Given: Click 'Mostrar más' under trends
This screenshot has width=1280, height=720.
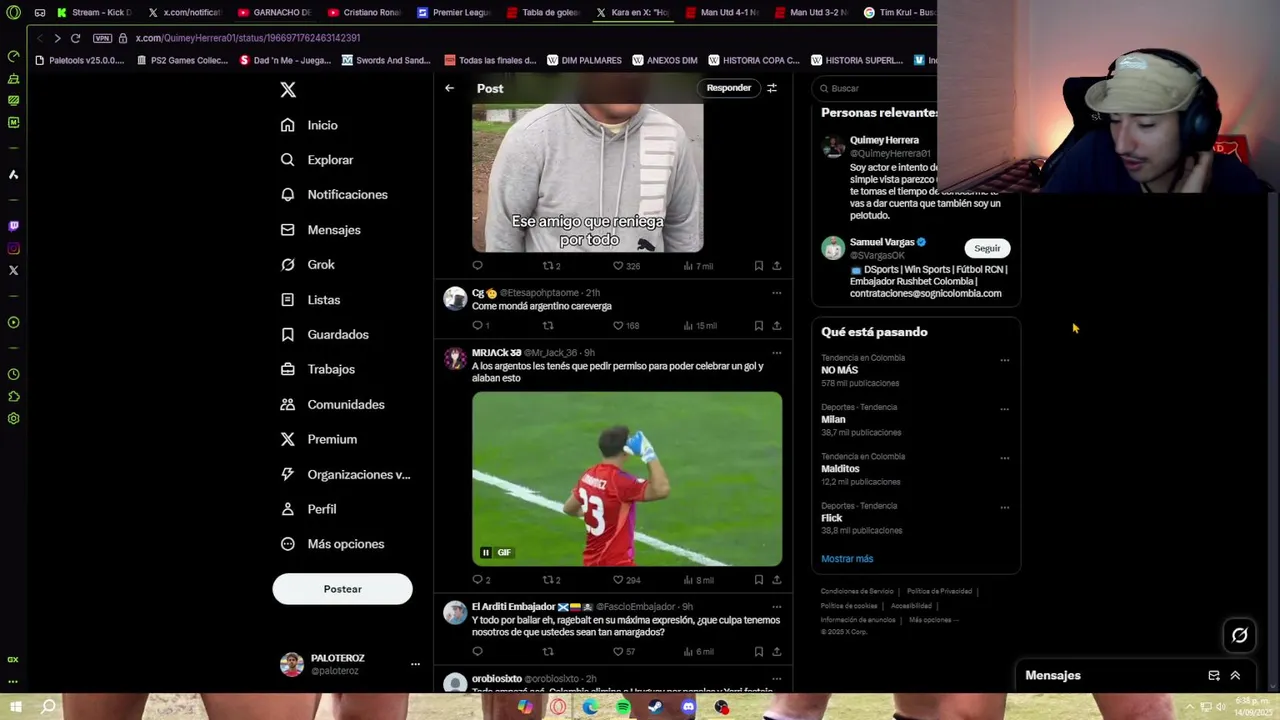Looking at the screenshot, I should coord(847,559).
